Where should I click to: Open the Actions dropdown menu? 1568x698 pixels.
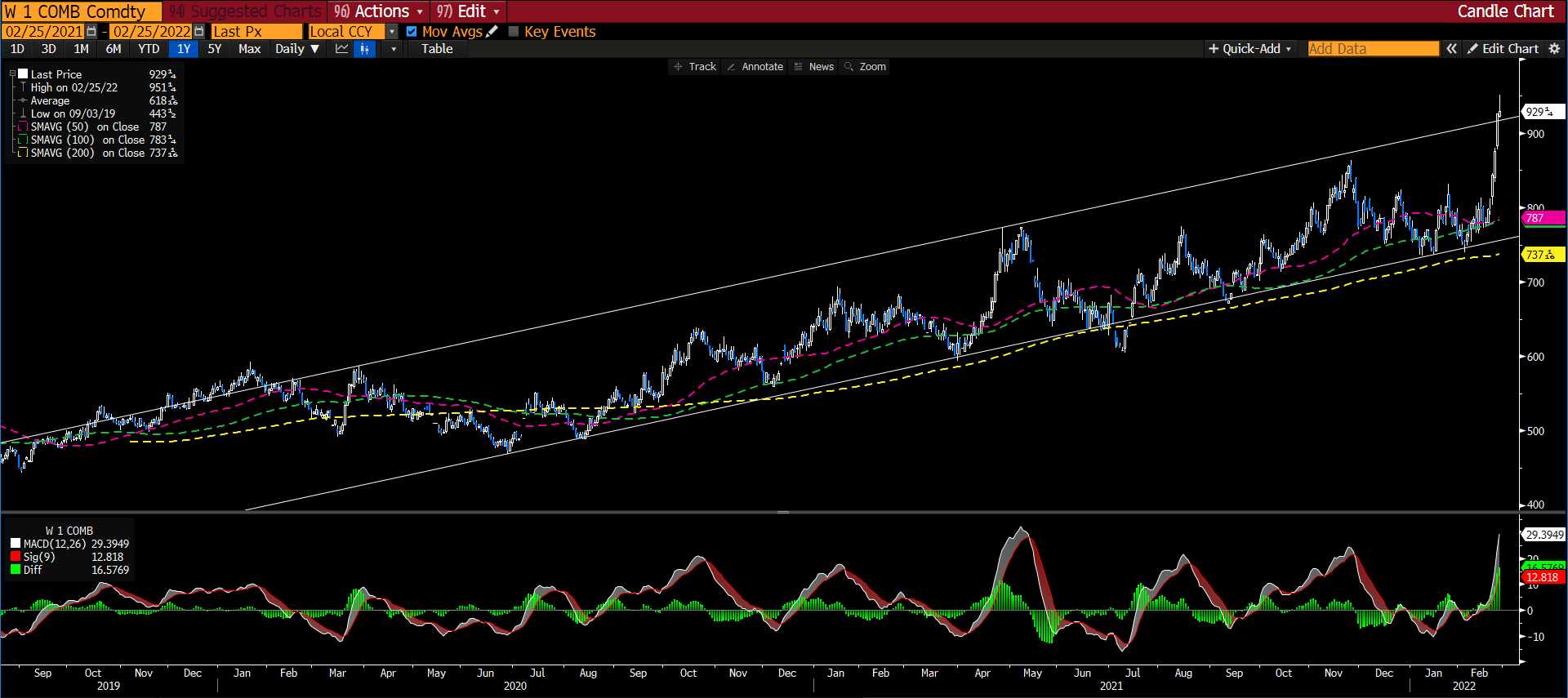(379, 11)
